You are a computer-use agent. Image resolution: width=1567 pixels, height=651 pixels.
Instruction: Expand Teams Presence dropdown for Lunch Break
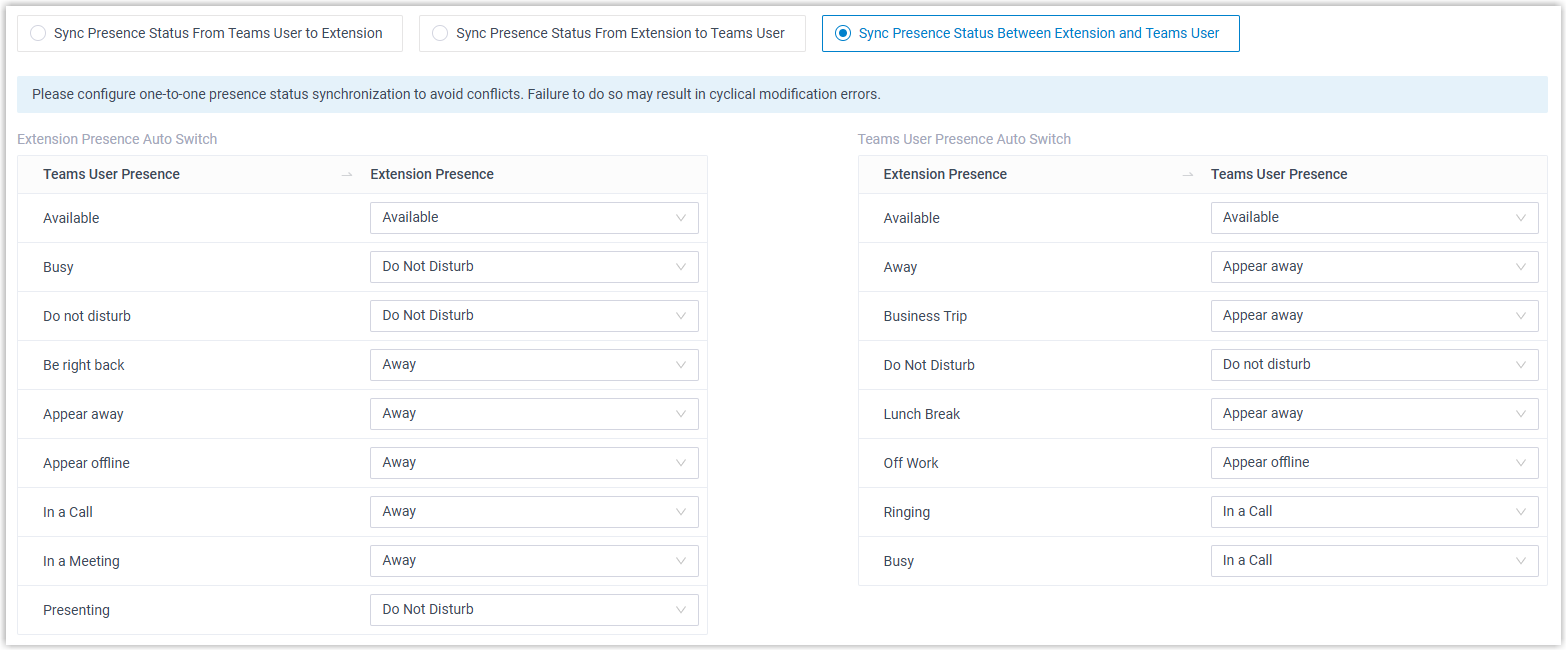(x=1374, y=414)
